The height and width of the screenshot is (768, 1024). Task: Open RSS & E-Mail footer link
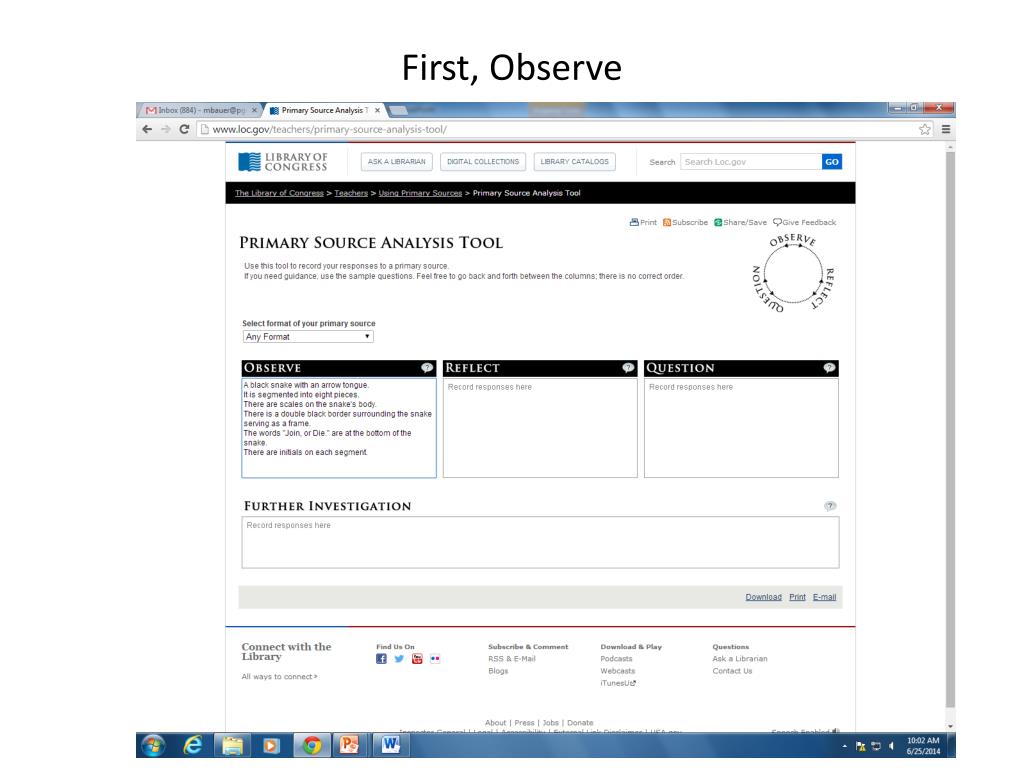click(x=511, y=659)
